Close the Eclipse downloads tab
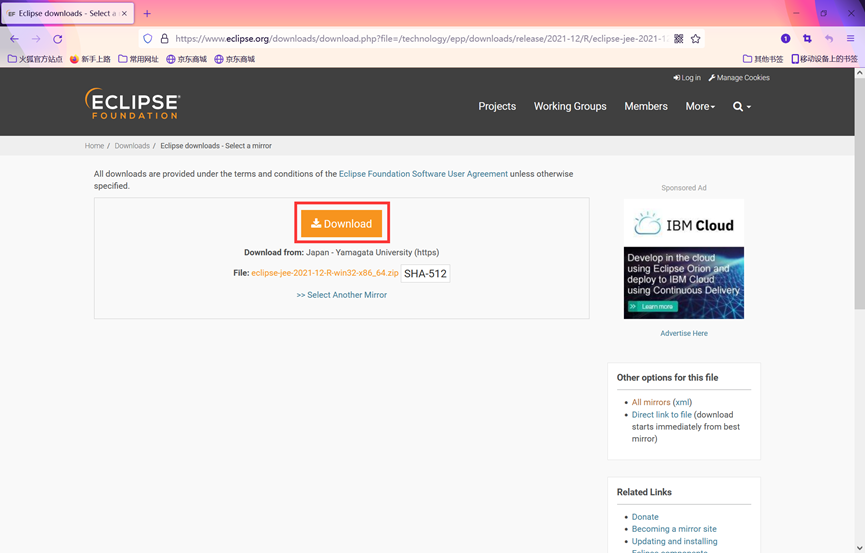 (x=125, y=13)
